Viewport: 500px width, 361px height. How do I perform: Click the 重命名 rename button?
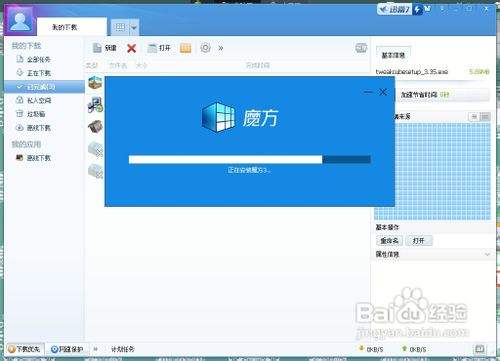pos(389,240)
